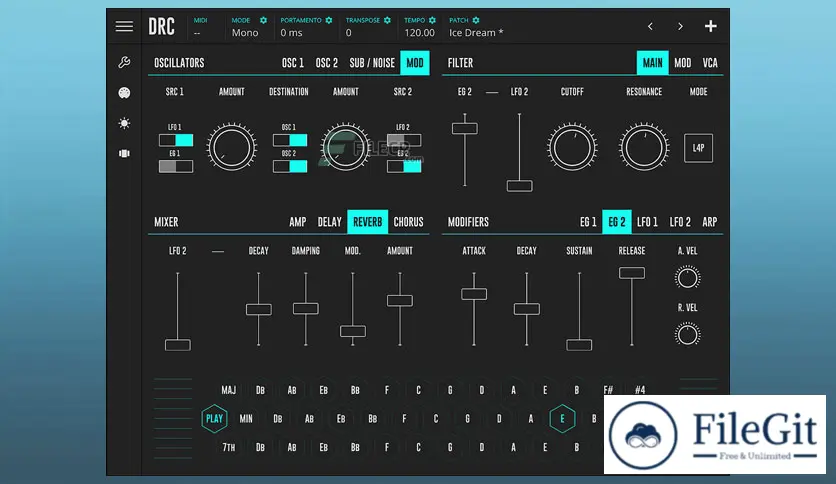Screen dimensions: 836x484
Task: Click the SRC 1 Amount knob
Action: (231, 148)
